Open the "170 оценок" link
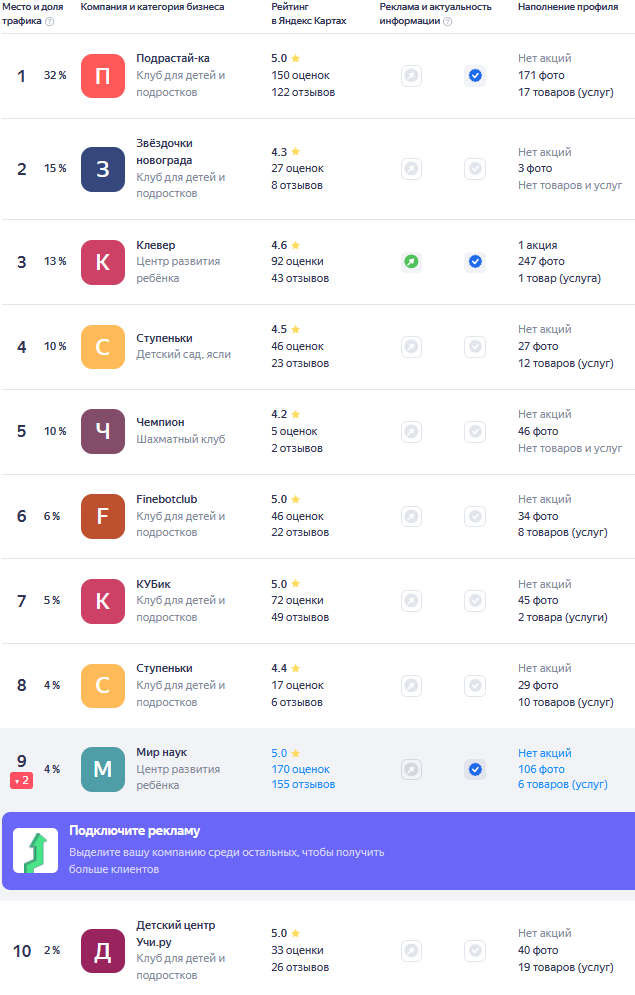 click(x=301, y=769)
